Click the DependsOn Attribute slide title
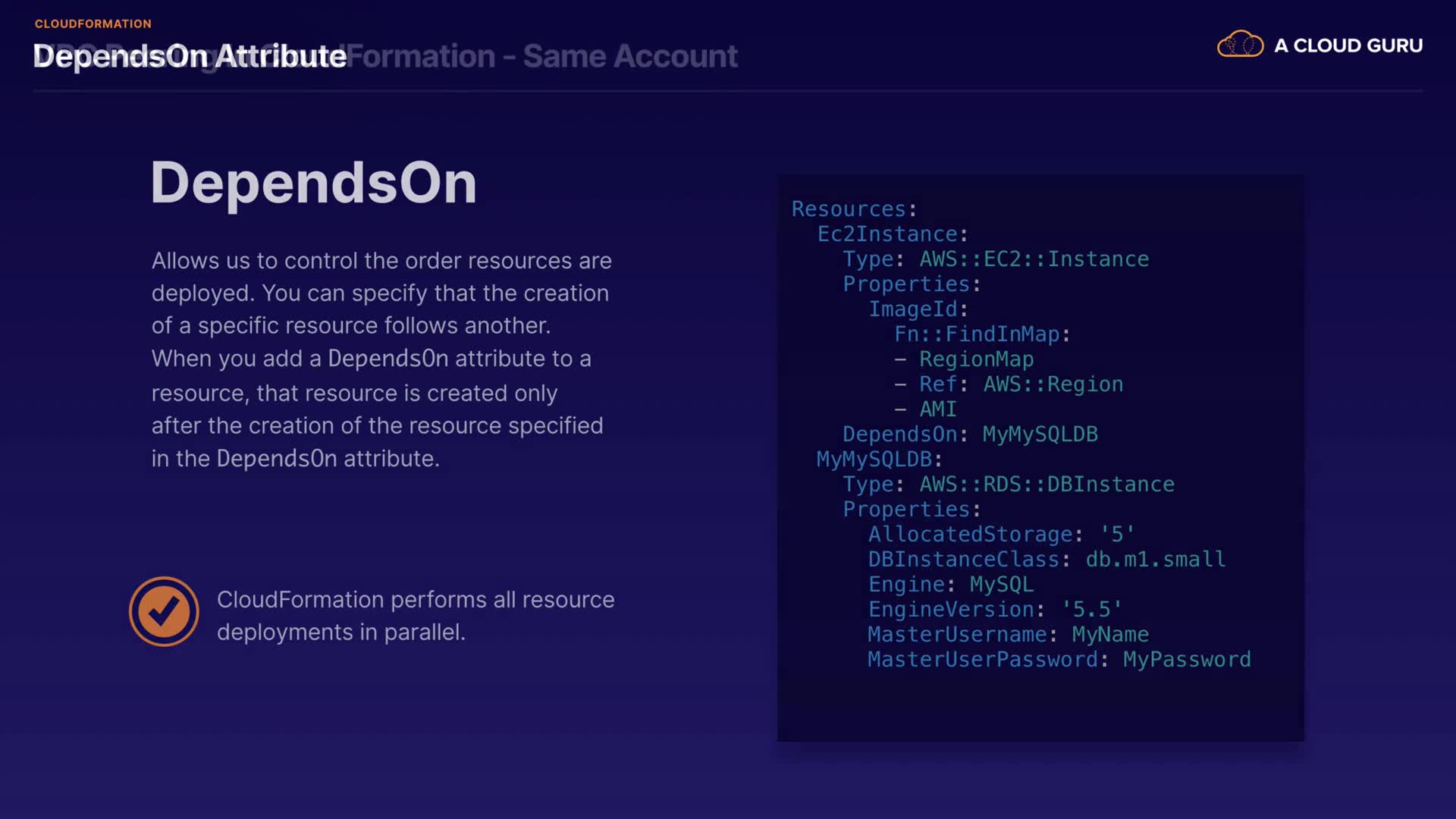1456x819 pixels. click(x=190, y=56)
